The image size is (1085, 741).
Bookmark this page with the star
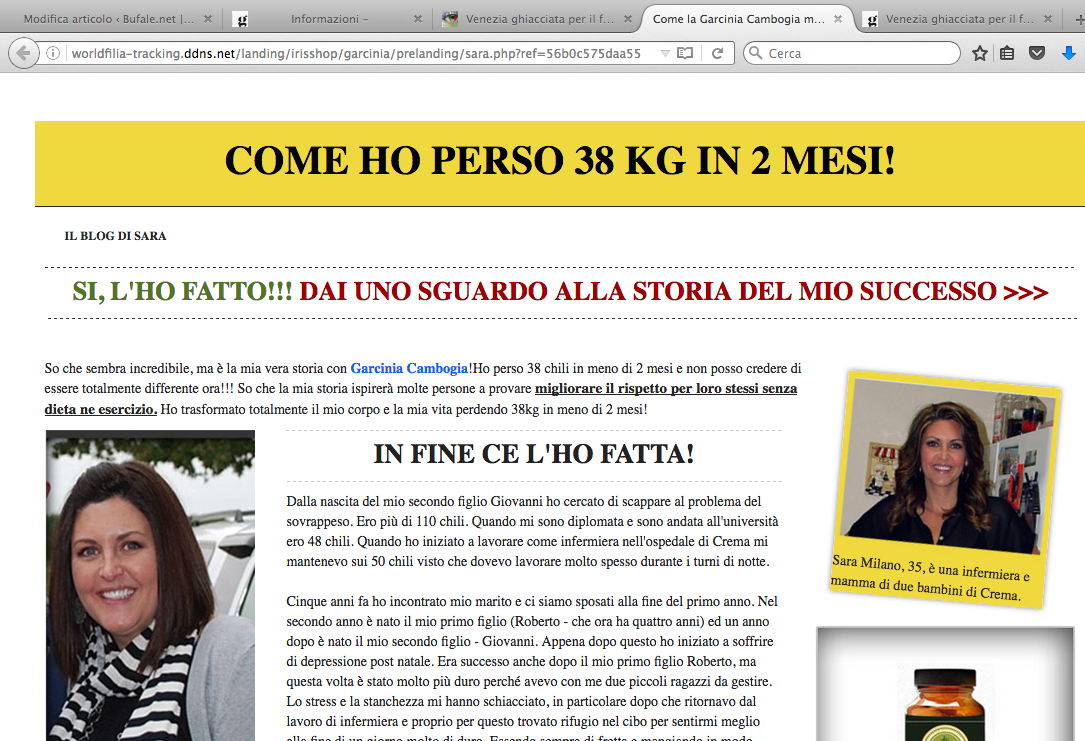click(x=980, y=54)
